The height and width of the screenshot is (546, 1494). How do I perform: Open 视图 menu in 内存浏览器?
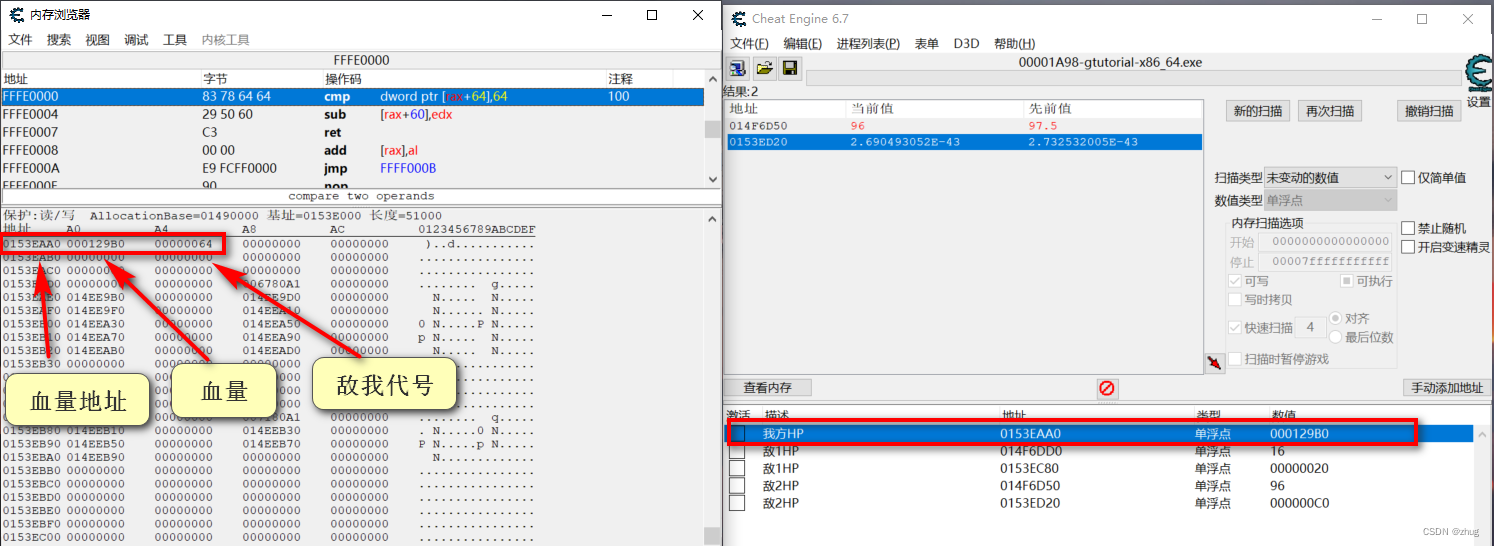(97, 40)
